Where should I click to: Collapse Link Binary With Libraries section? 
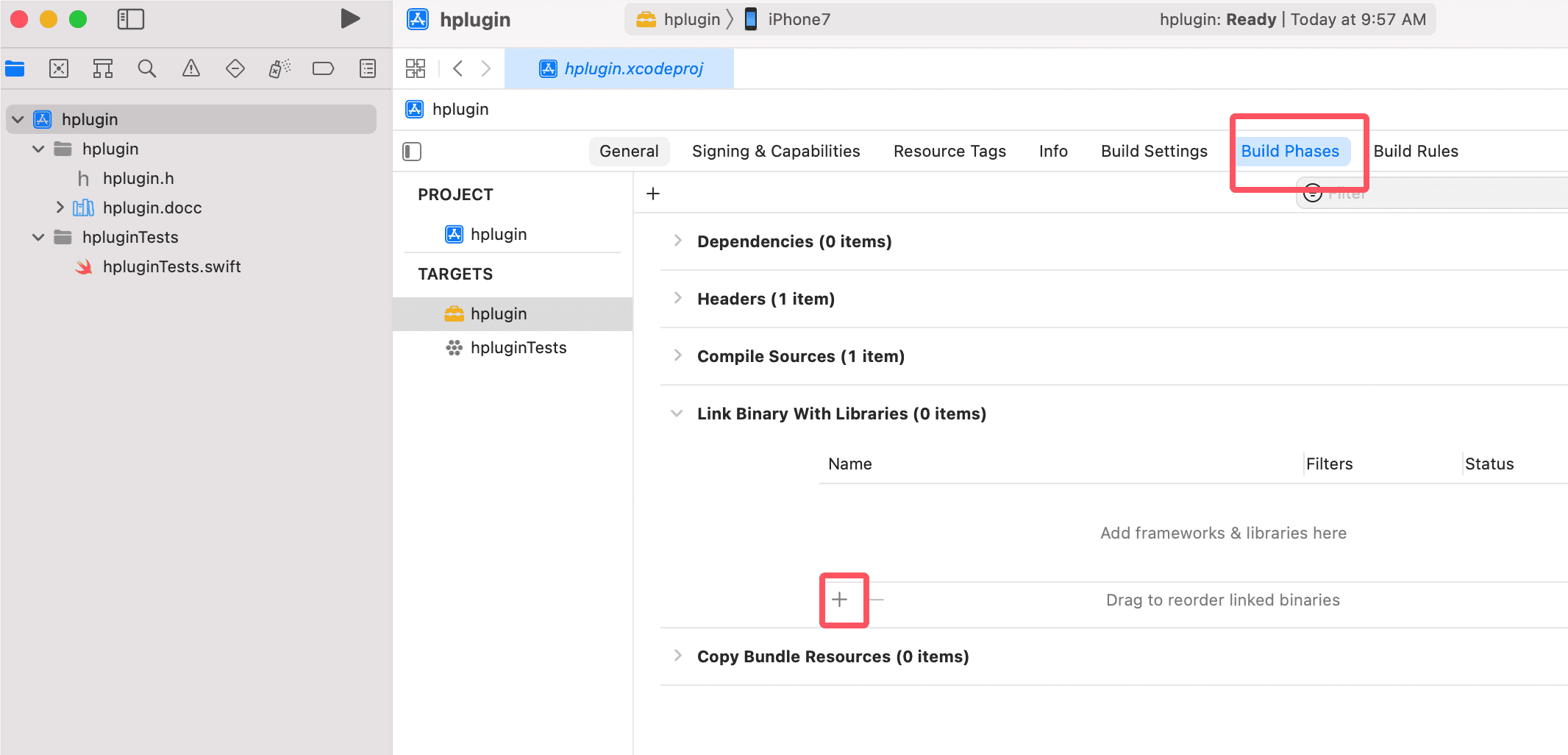pyautogui.click(x=677, y=413)
